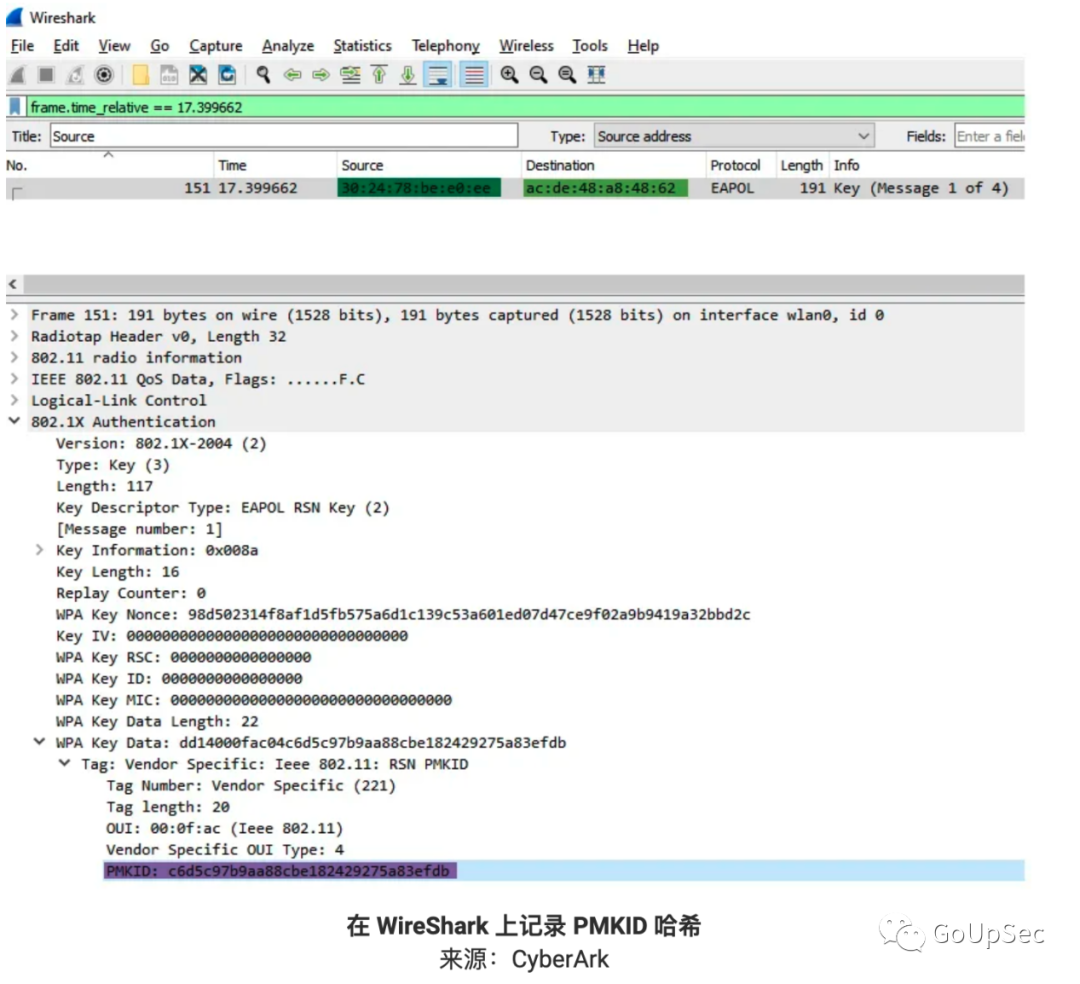Image resolution: width=1080 pixels, height=984 pixels.
Task: Sort by the No. column header
Action: tap(109, 165)
